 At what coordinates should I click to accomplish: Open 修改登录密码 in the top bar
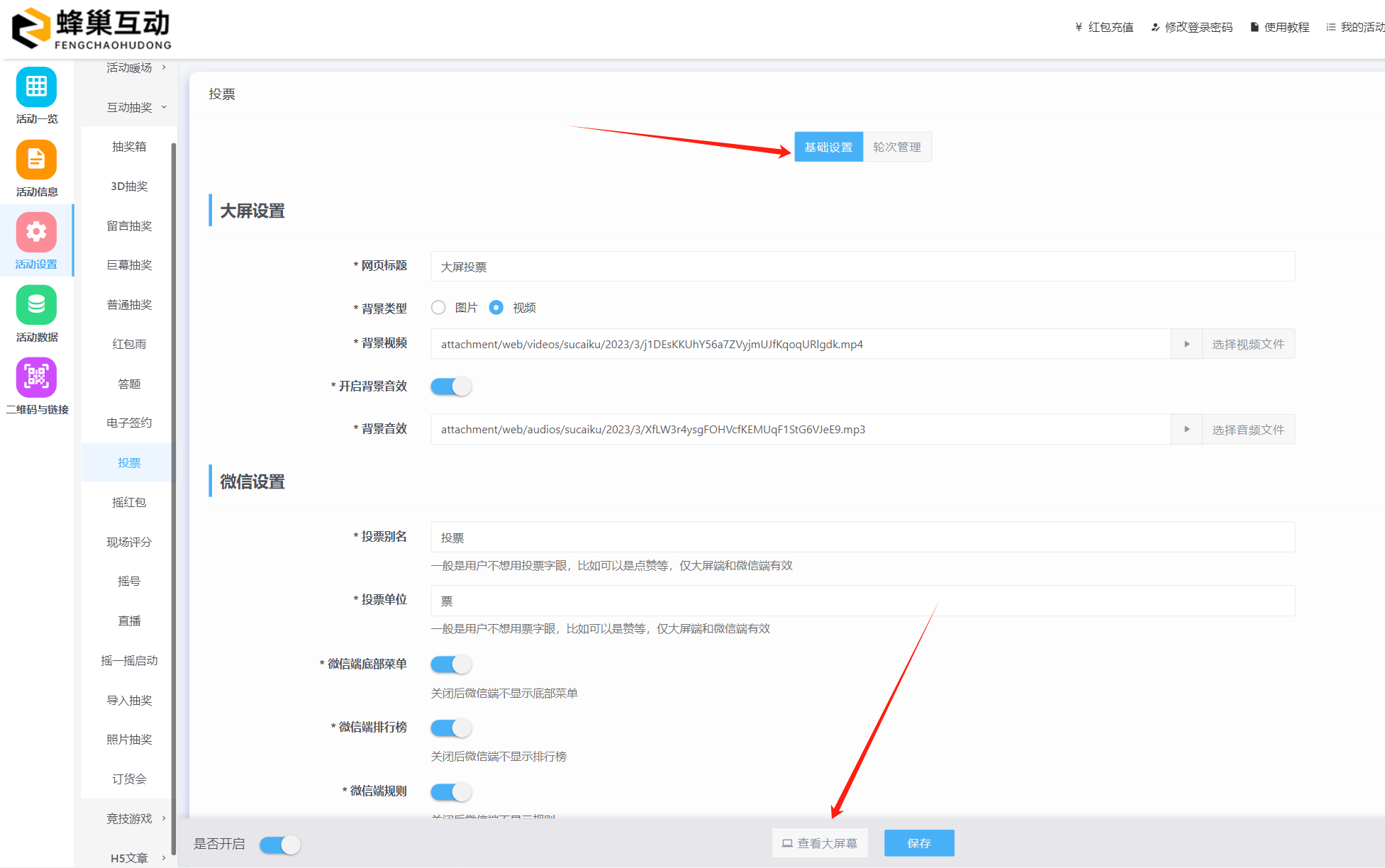(1191, 27)
